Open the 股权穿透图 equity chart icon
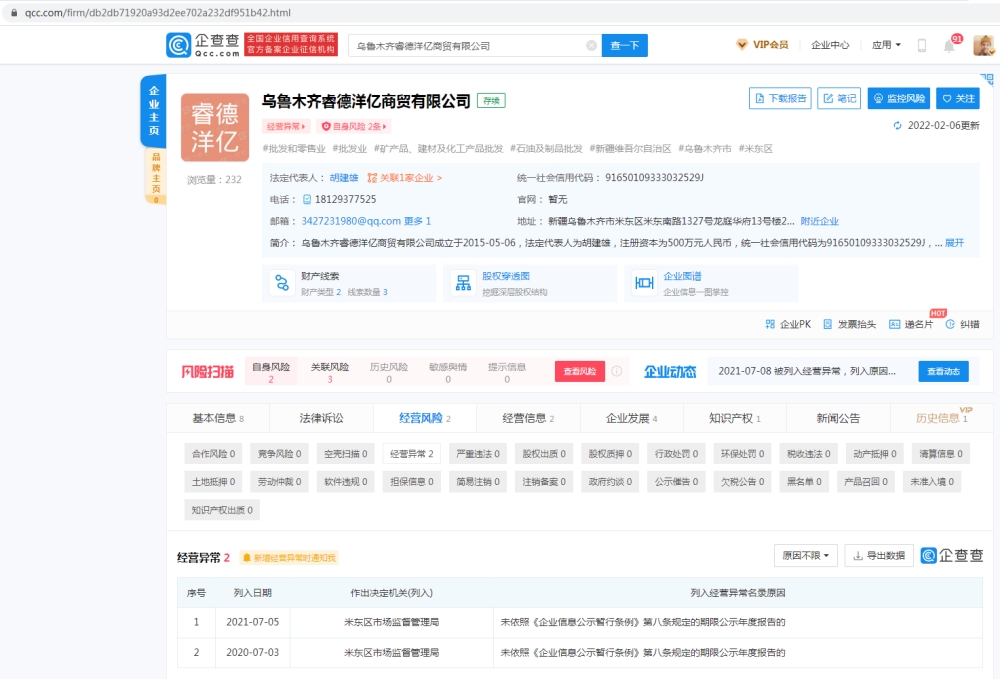The height and width of the screenshot is (679, 1000). coord(462,283)
